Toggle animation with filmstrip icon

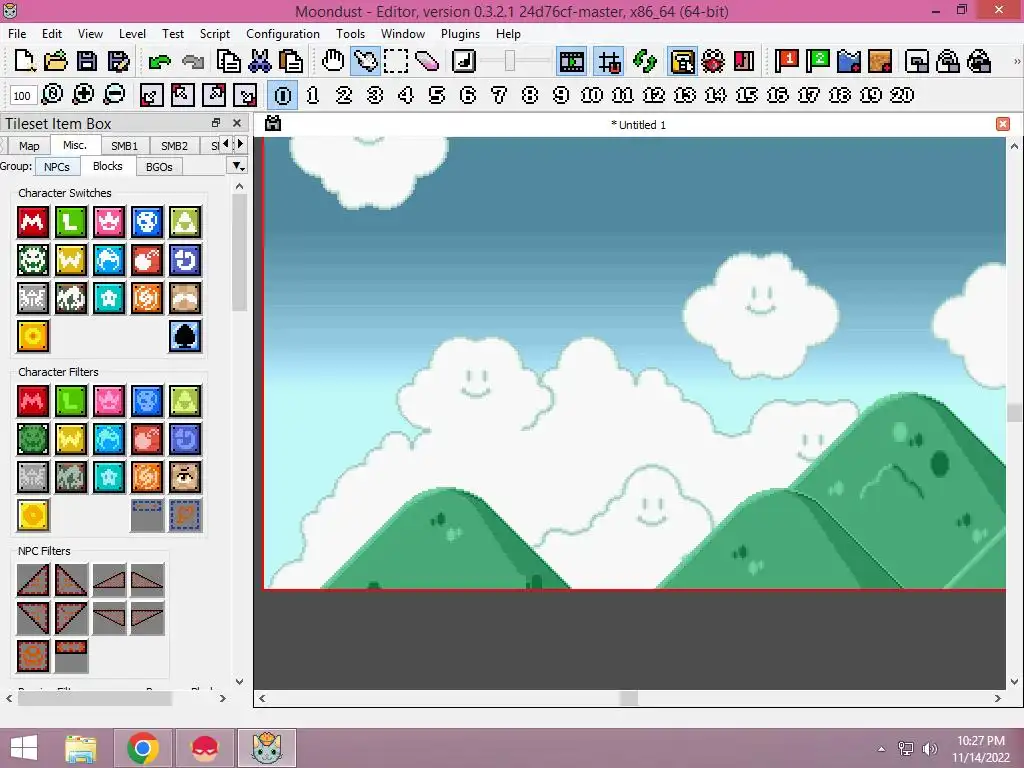click(x=571, y=61)
